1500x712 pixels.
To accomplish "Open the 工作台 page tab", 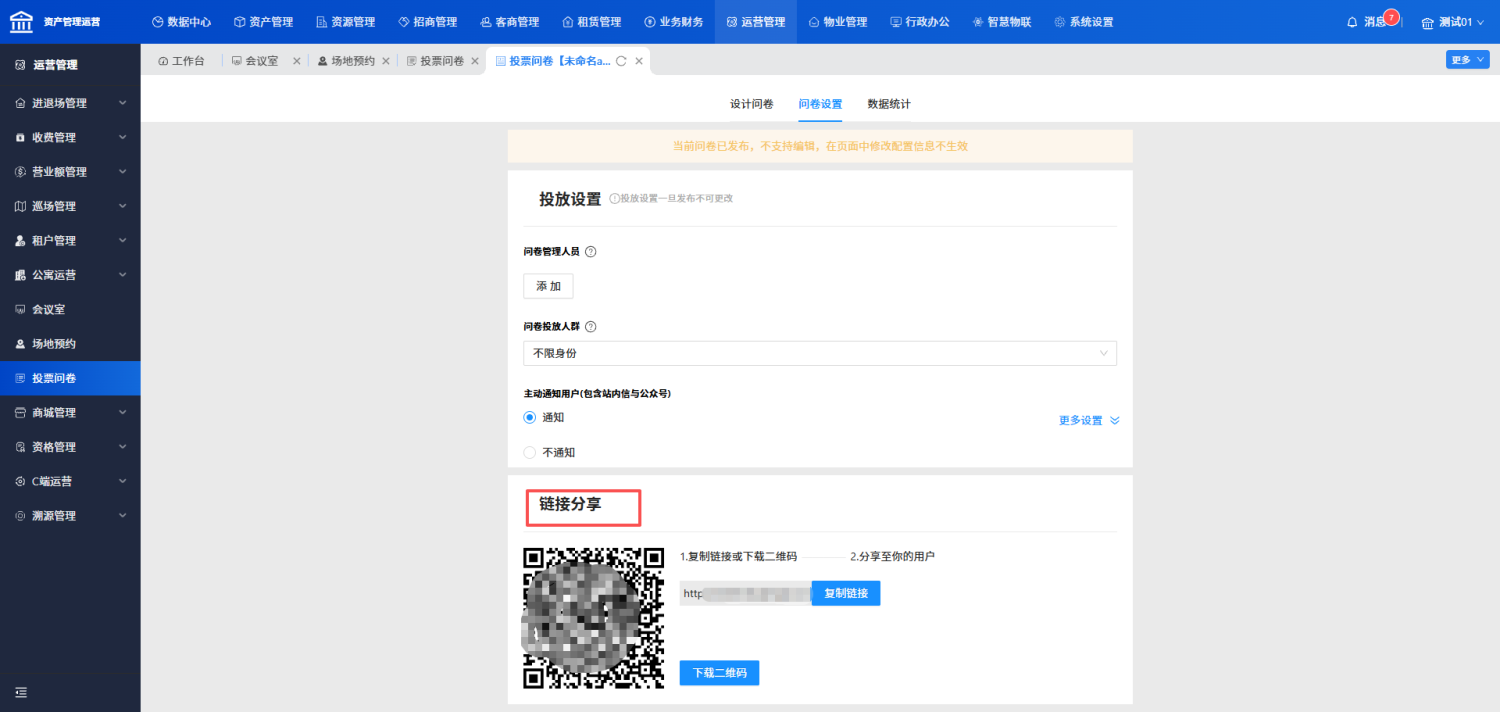I will tap(181, 61).
